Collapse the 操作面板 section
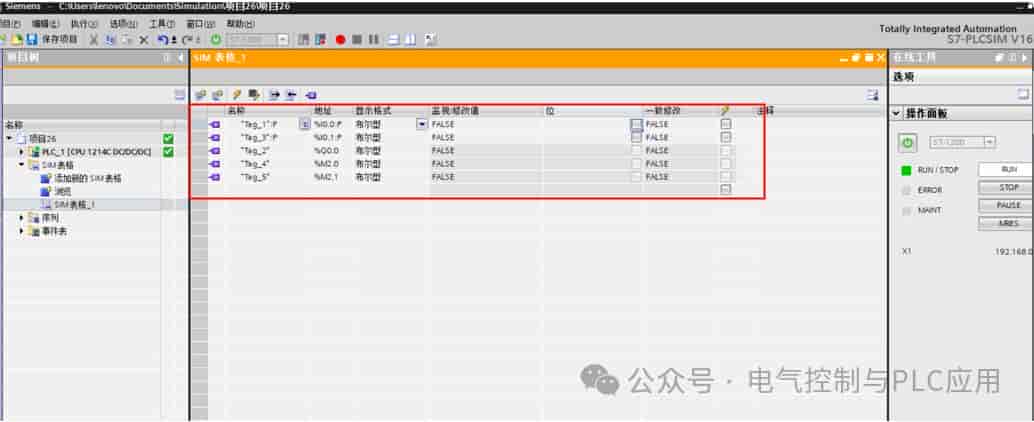Image resolution: width=1034 pixels, height=422 pixels. (896, 113)
